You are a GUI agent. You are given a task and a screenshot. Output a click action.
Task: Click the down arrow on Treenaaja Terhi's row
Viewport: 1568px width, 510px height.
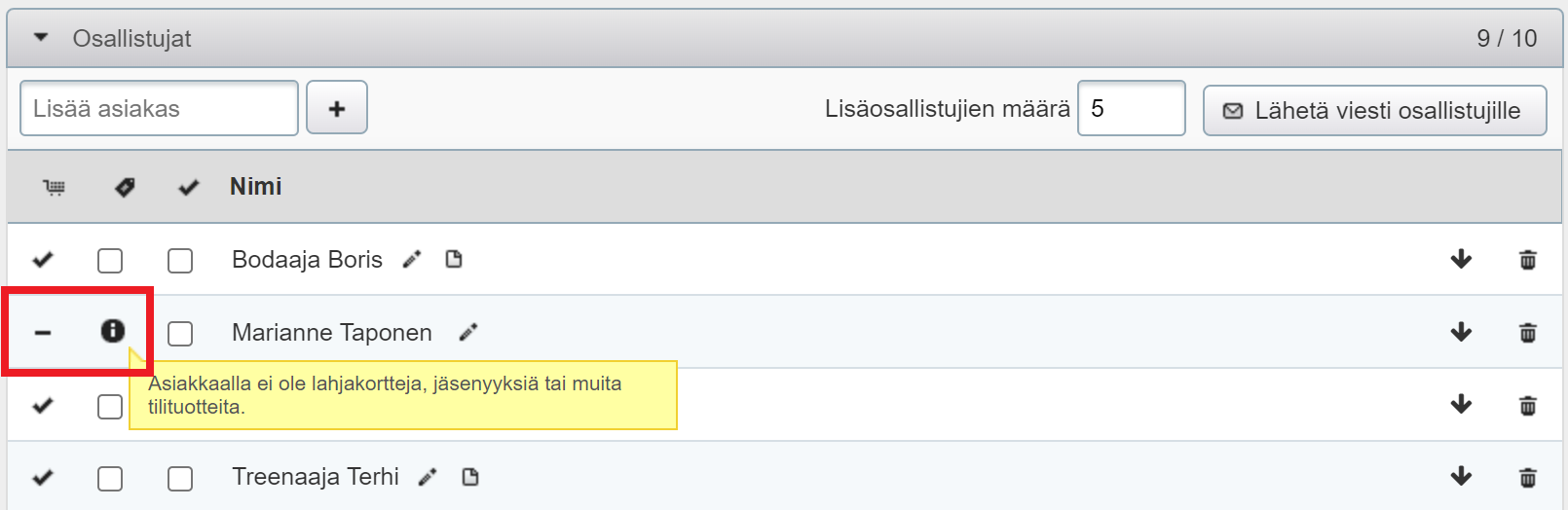(x=1461, y=477)
